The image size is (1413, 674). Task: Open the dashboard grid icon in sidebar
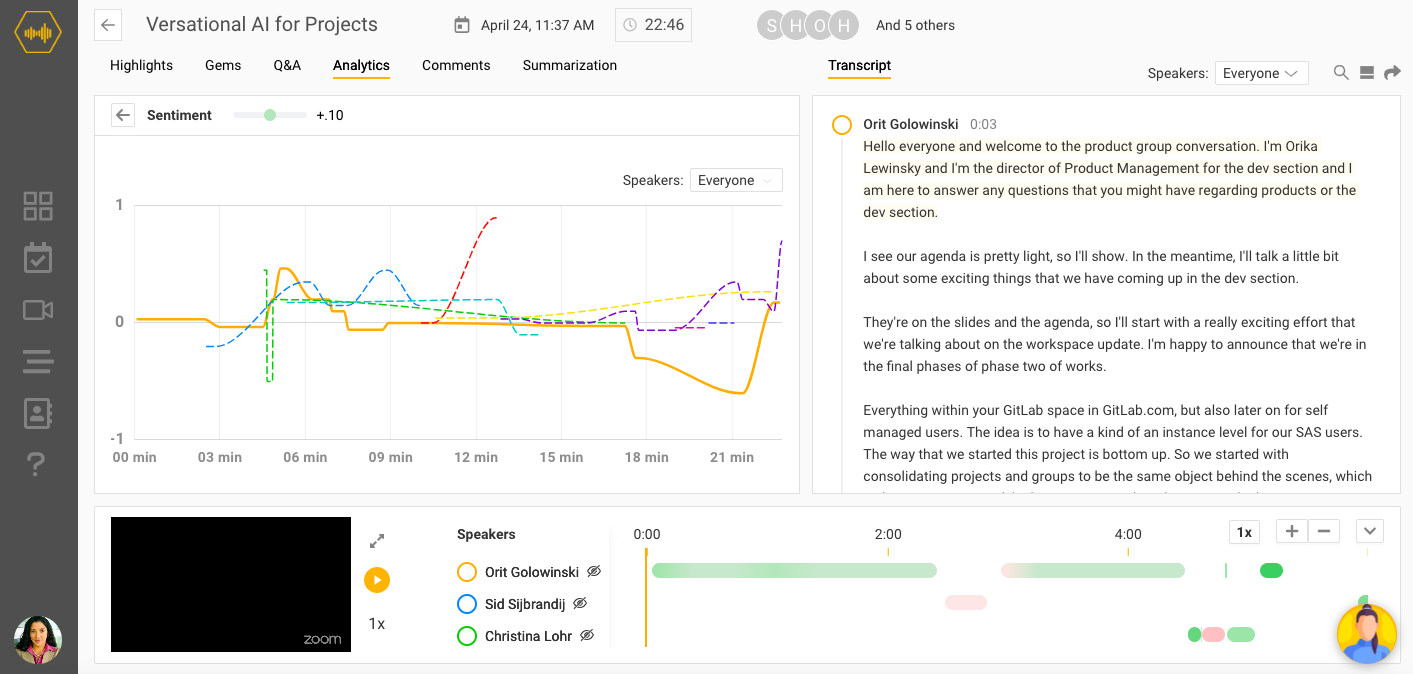coord(38,206)
